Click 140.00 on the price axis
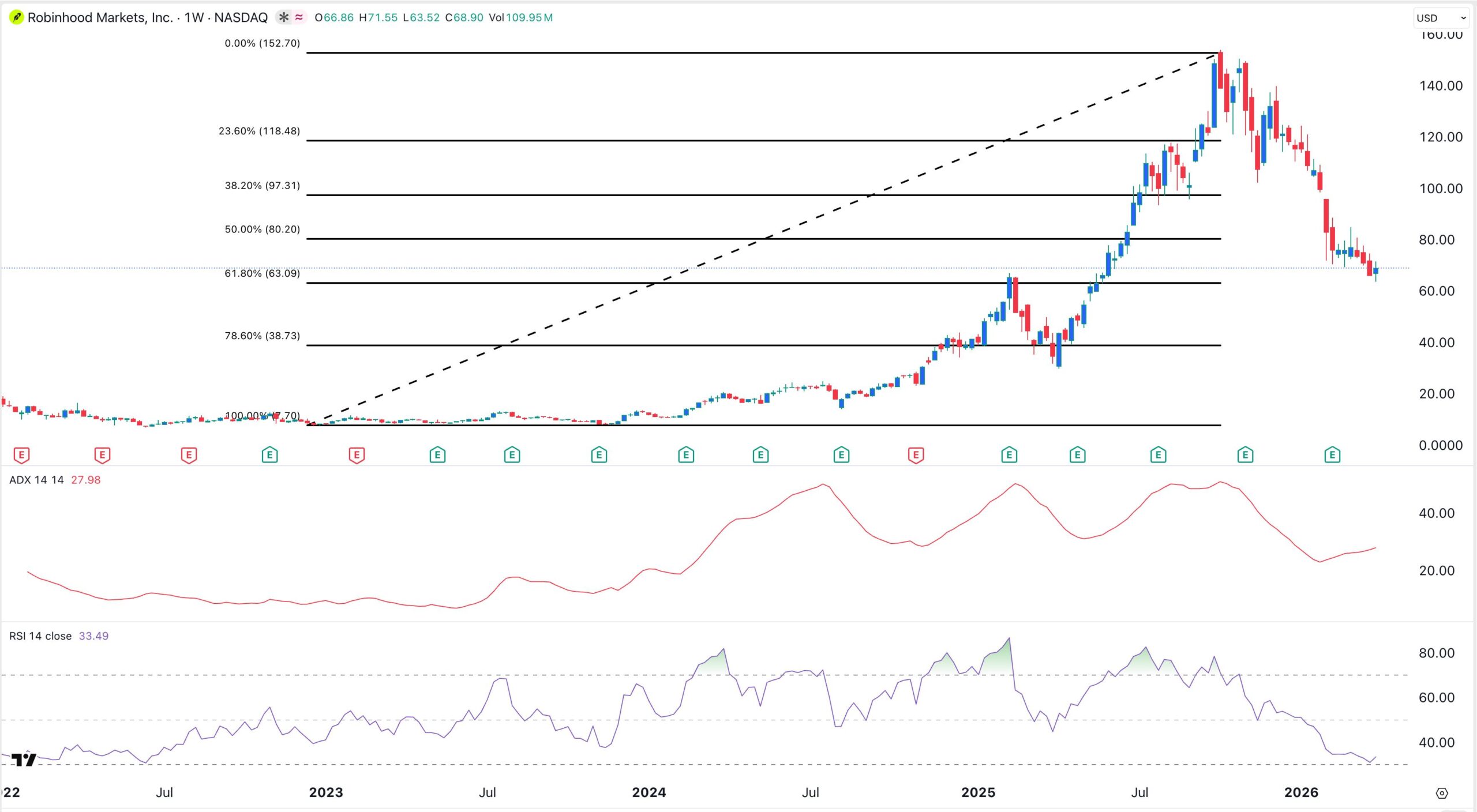Viewport: 1477px width, 812px height. tap(1441, 86)
